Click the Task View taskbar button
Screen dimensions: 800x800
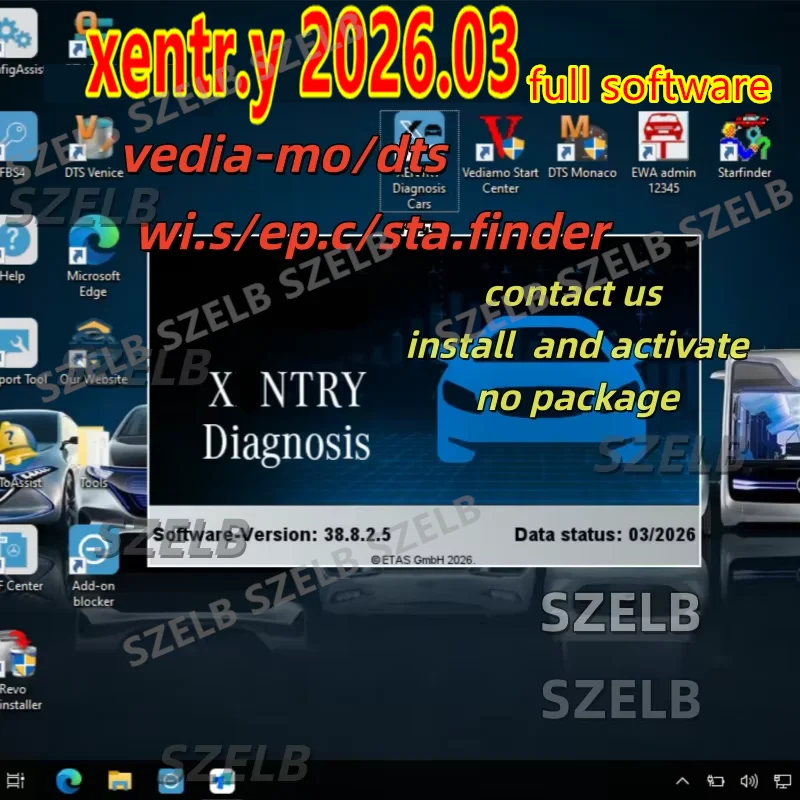tap(15, 781)
